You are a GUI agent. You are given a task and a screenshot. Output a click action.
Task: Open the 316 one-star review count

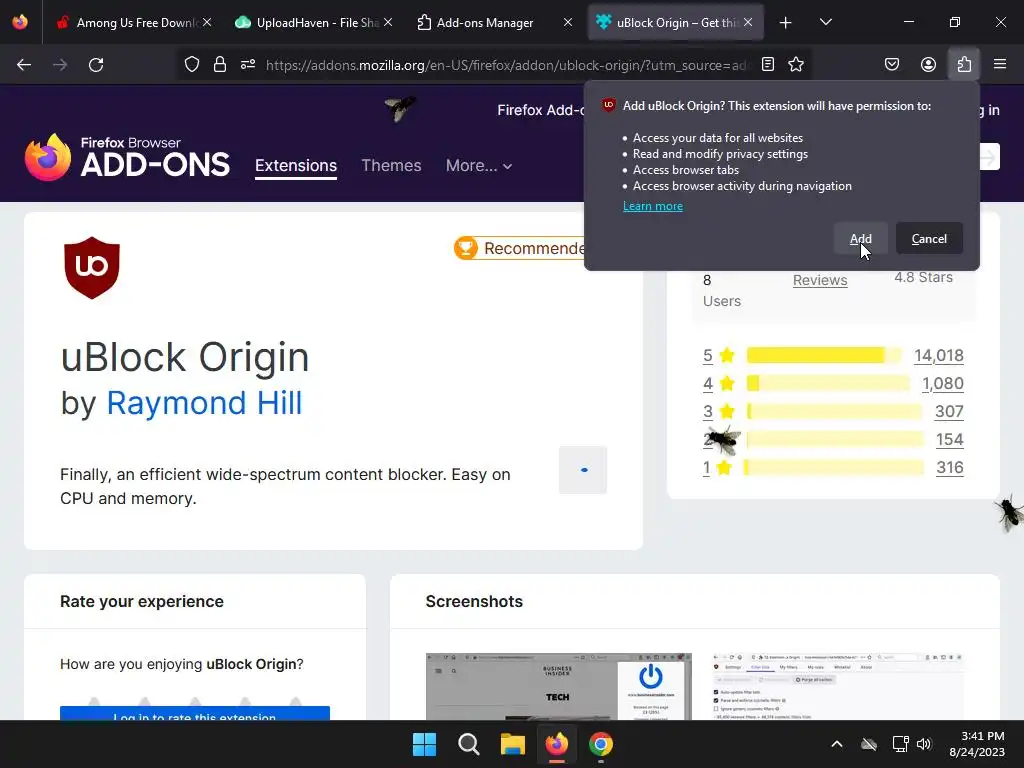tap(950, 468)
